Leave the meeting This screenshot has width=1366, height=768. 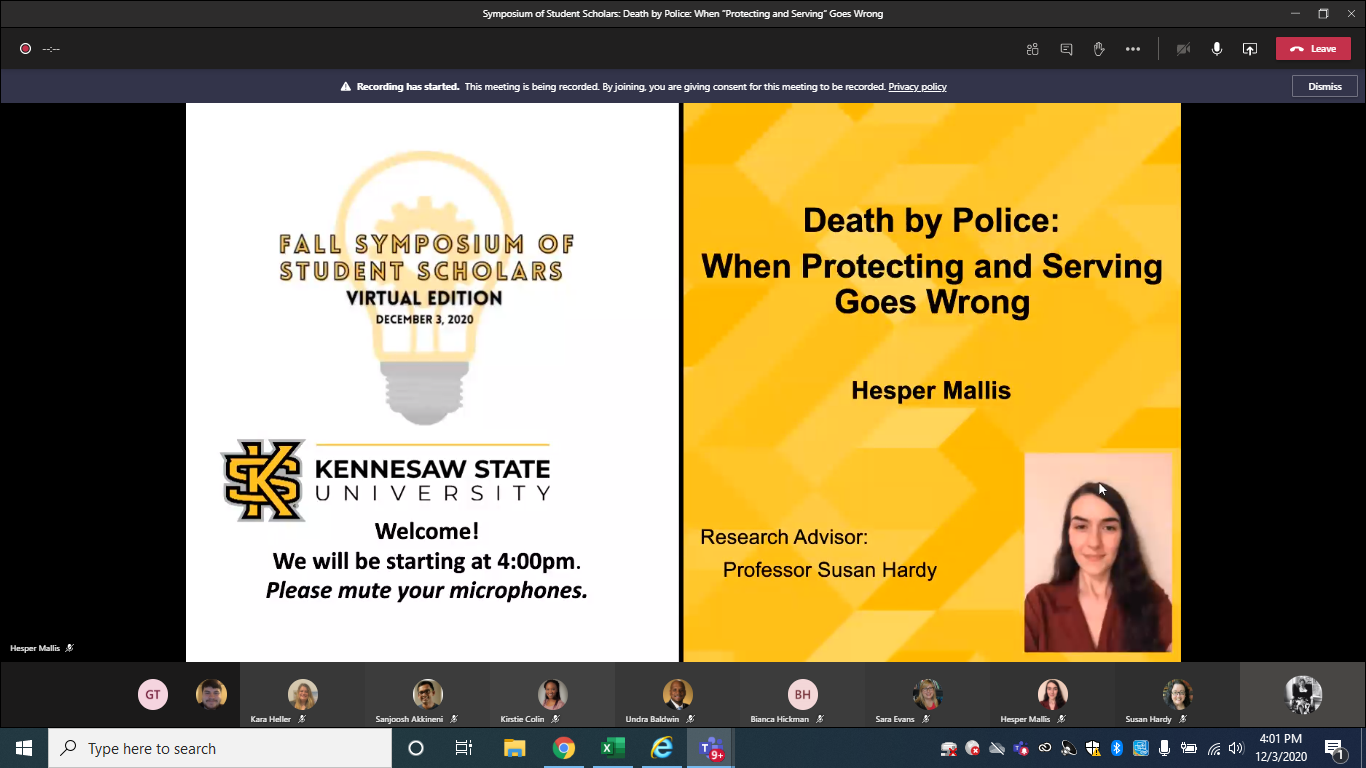click(1313, 49)
